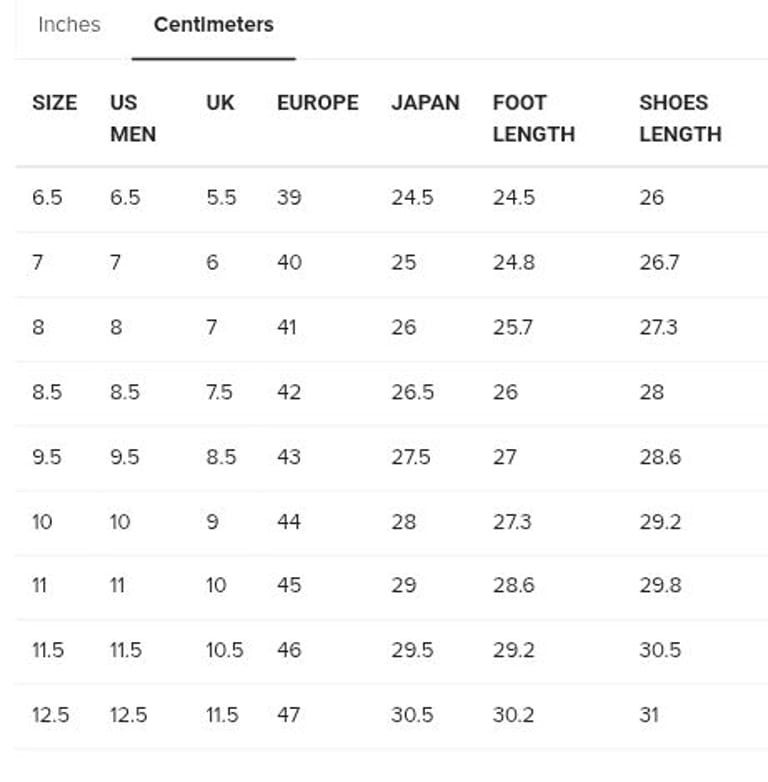Image resolution: width=768 pixels, height=782 pixels.
Task: Click Europe size 39 cell
Action: (289, 197)
